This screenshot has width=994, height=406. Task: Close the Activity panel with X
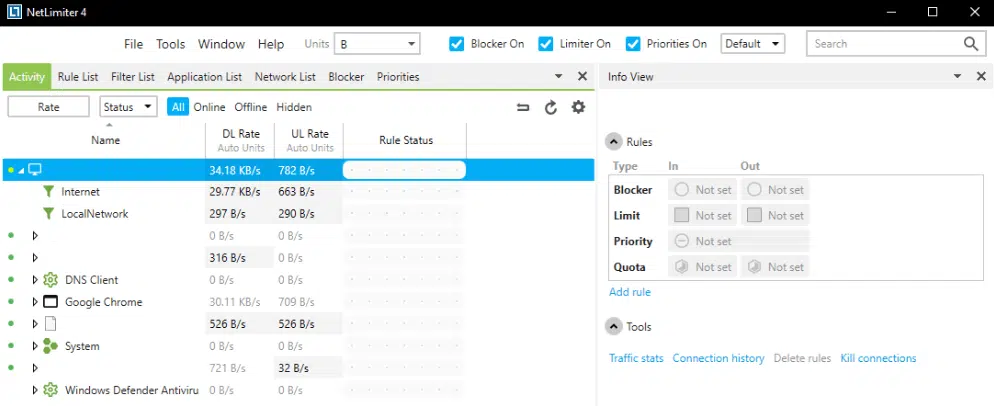[x=583, y=76]
